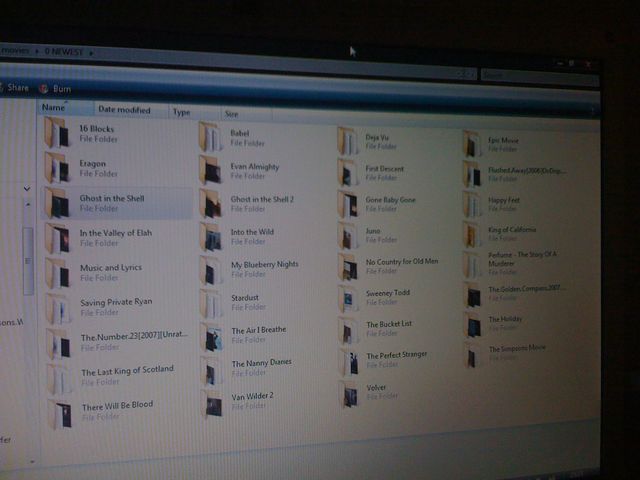Open The Bucket List folder icon
This screenshot has height=480, width=640.
pyautogui.click(x=349, y=330)
